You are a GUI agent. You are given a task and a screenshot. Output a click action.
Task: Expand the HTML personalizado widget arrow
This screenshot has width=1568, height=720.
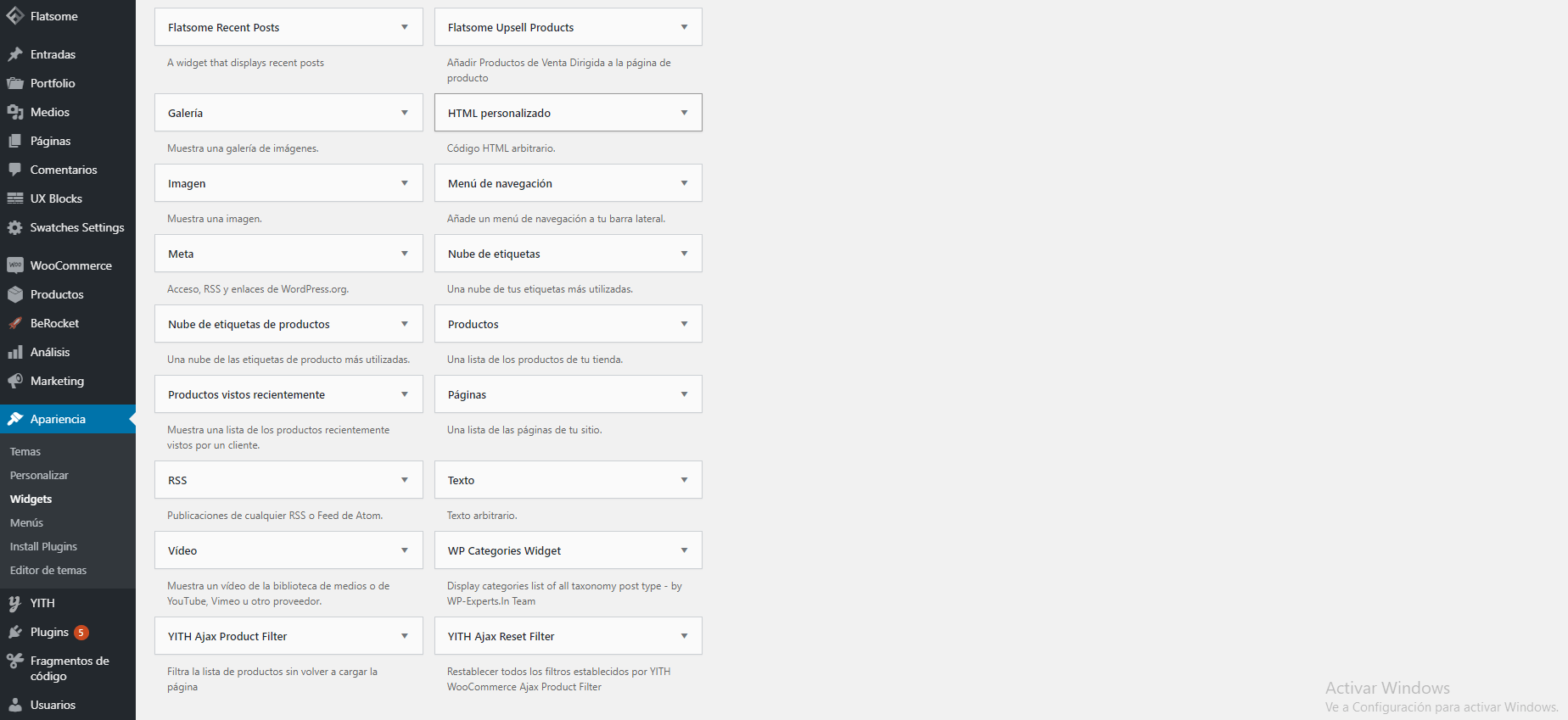[x=684, y=113]
